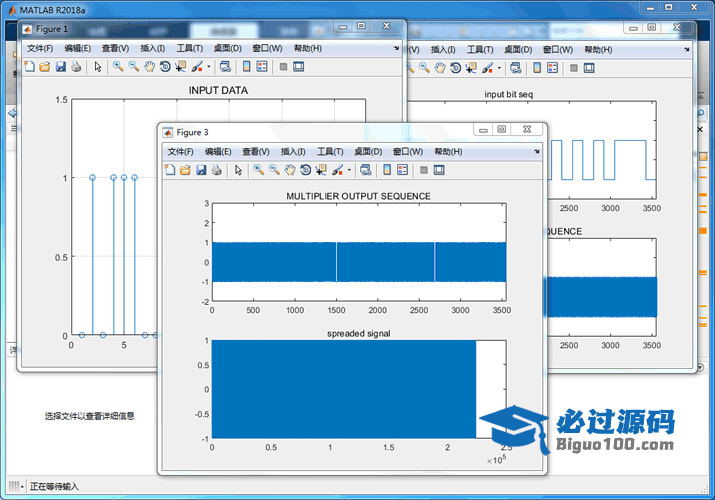Insert colorbar in Figure 1
This screenshot has width=715, height=500.
pos(246,67)
